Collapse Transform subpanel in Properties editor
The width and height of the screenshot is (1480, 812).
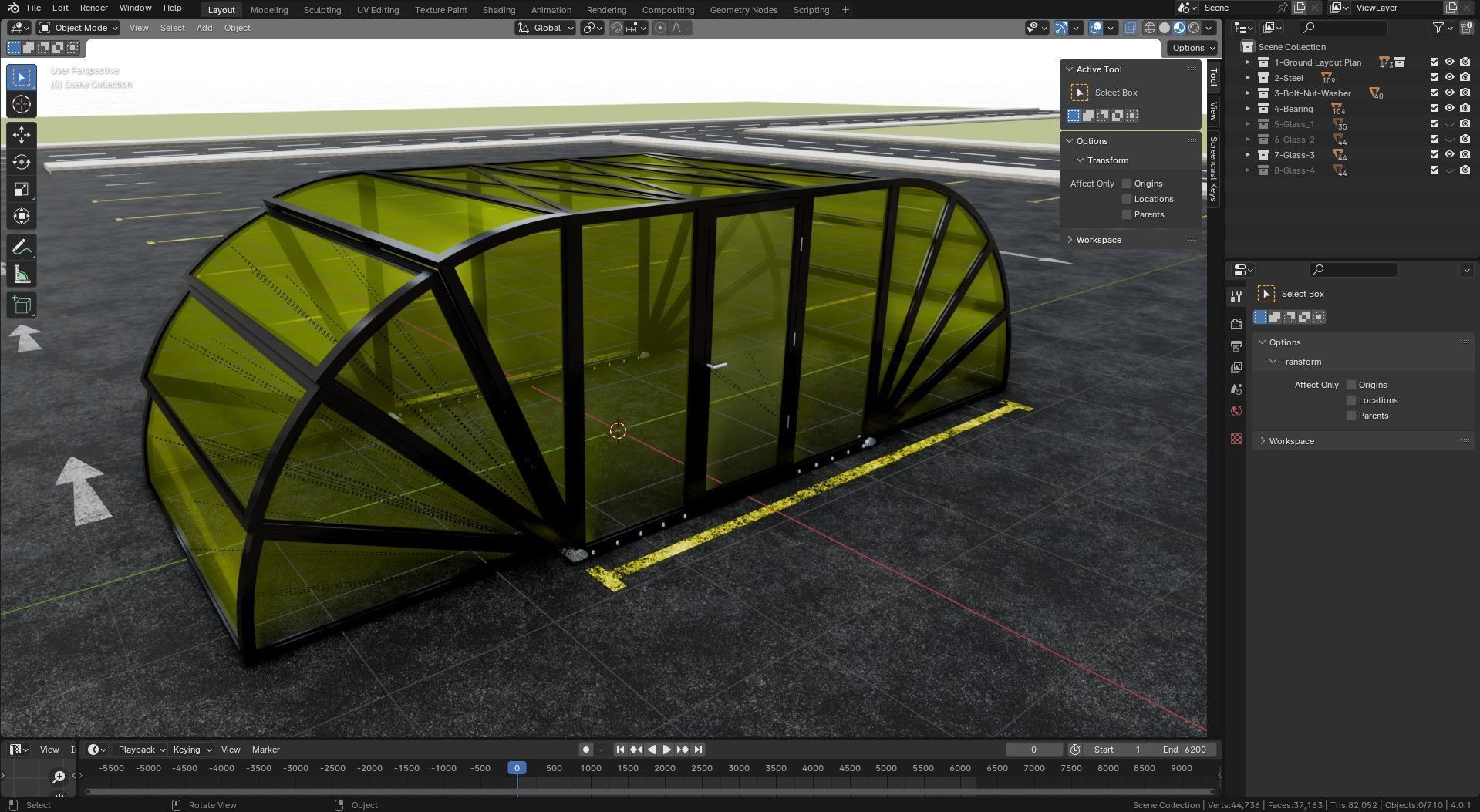[1273, 362]
